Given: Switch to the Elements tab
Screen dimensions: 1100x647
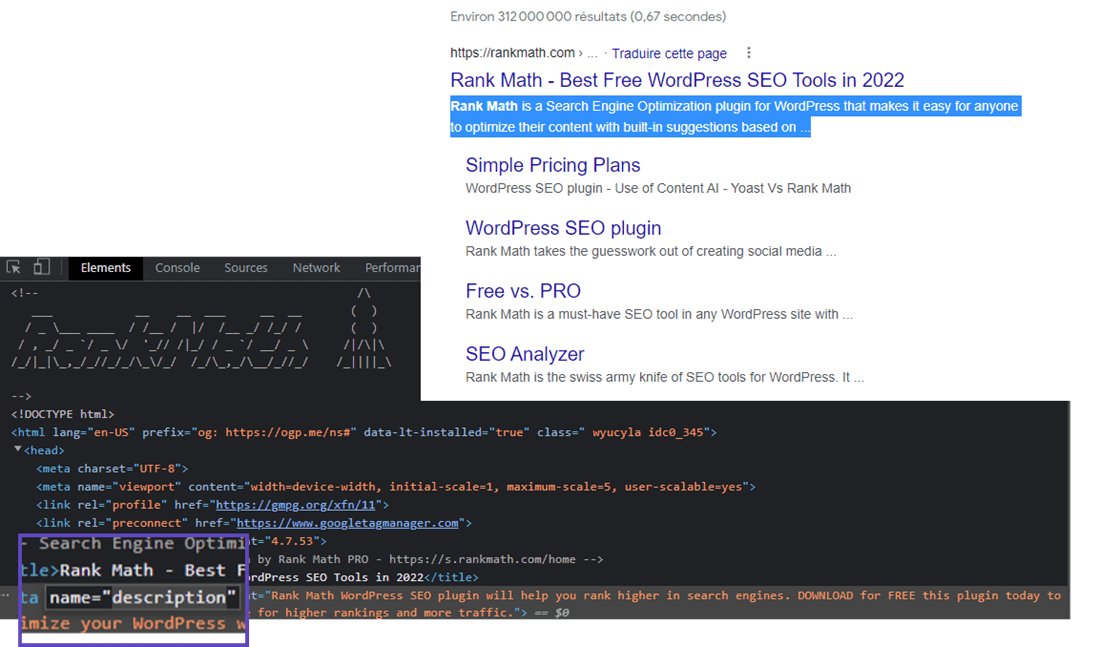Looking at the screenshot, I should pos(106,268).
